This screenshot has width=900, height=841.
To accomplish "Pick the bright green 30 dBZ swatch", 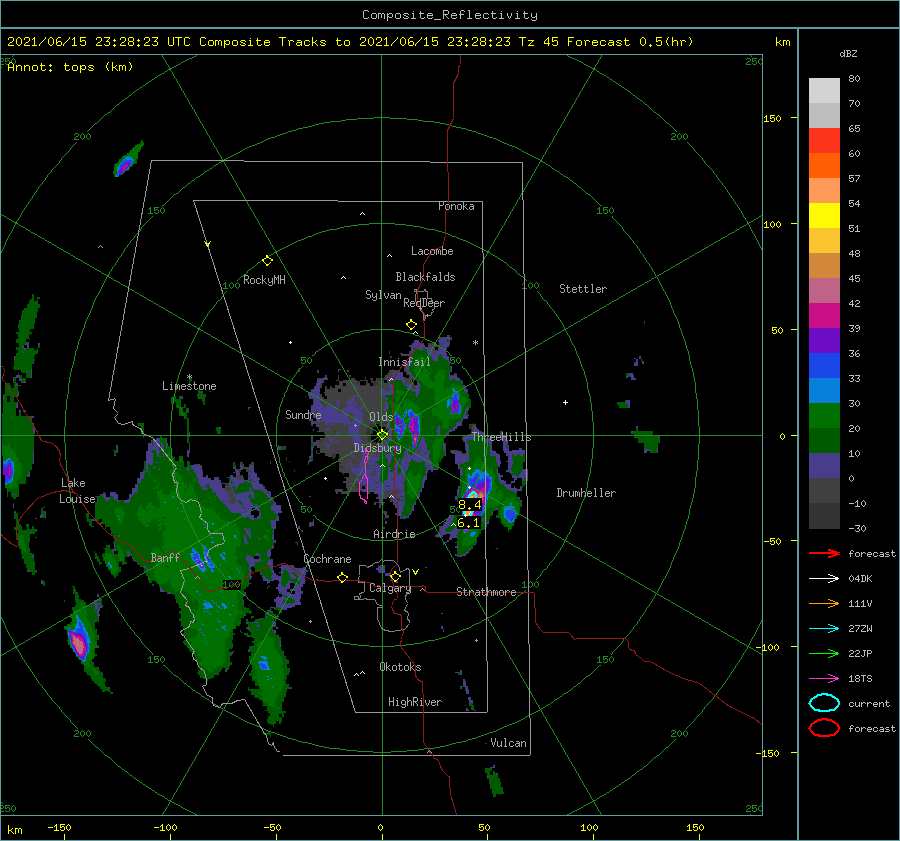I will point(824,415).
